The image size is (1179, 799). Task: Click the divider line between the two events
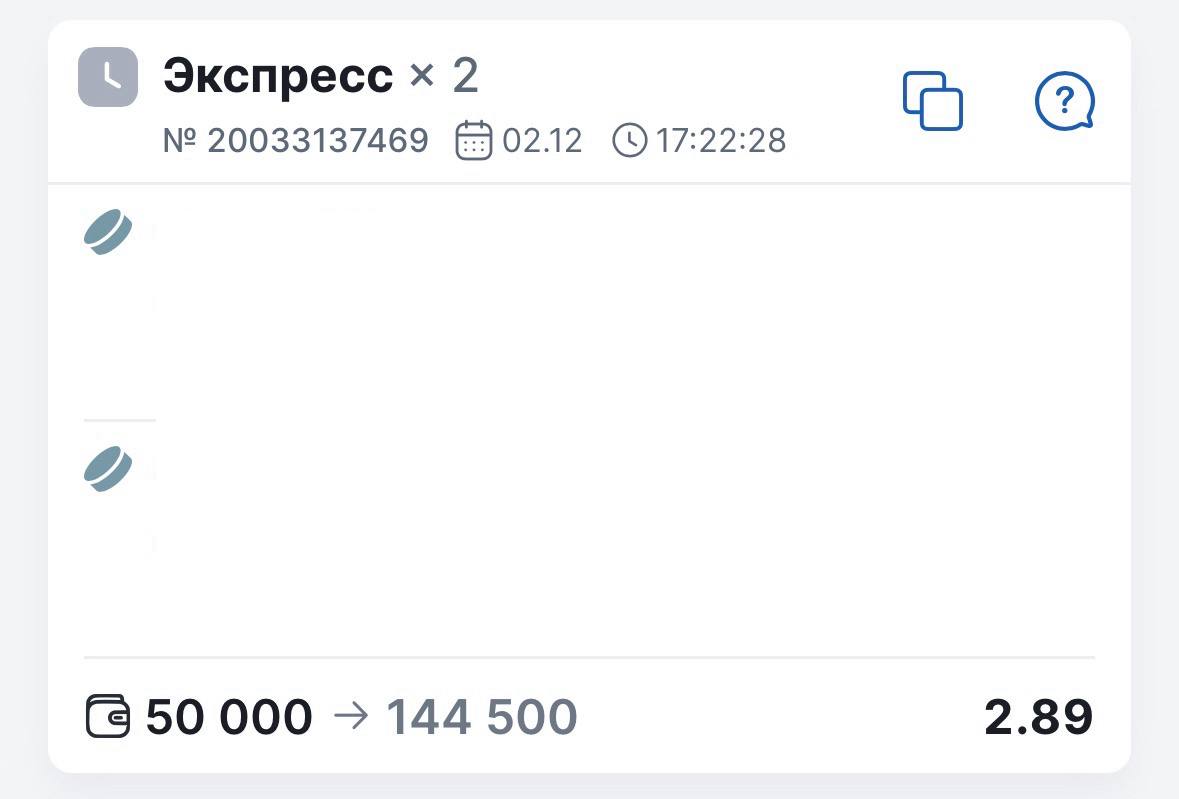point(120,421)
